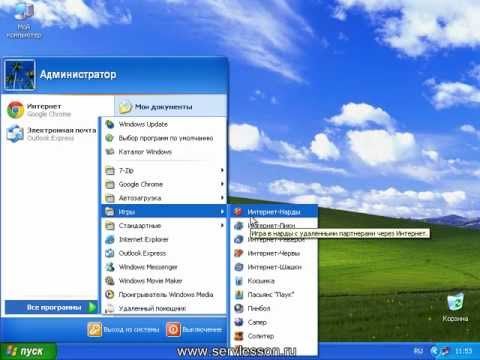Click the Выбор программ по умолчанию icon
Viewport: 480px width, 360px height.
[x=110, y=138]
